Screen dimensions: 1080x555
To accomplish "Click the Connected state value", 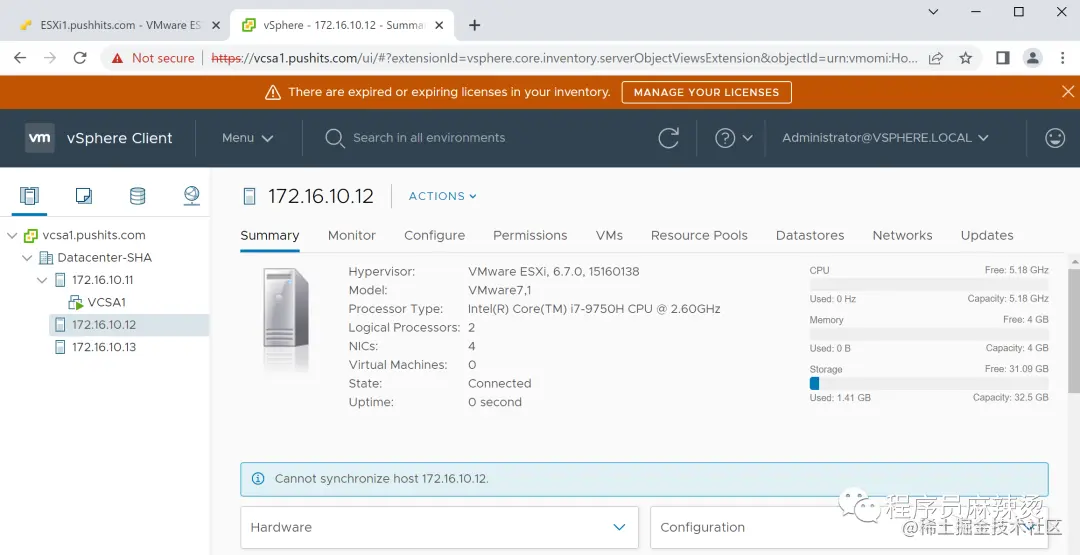I will [499, 384].
